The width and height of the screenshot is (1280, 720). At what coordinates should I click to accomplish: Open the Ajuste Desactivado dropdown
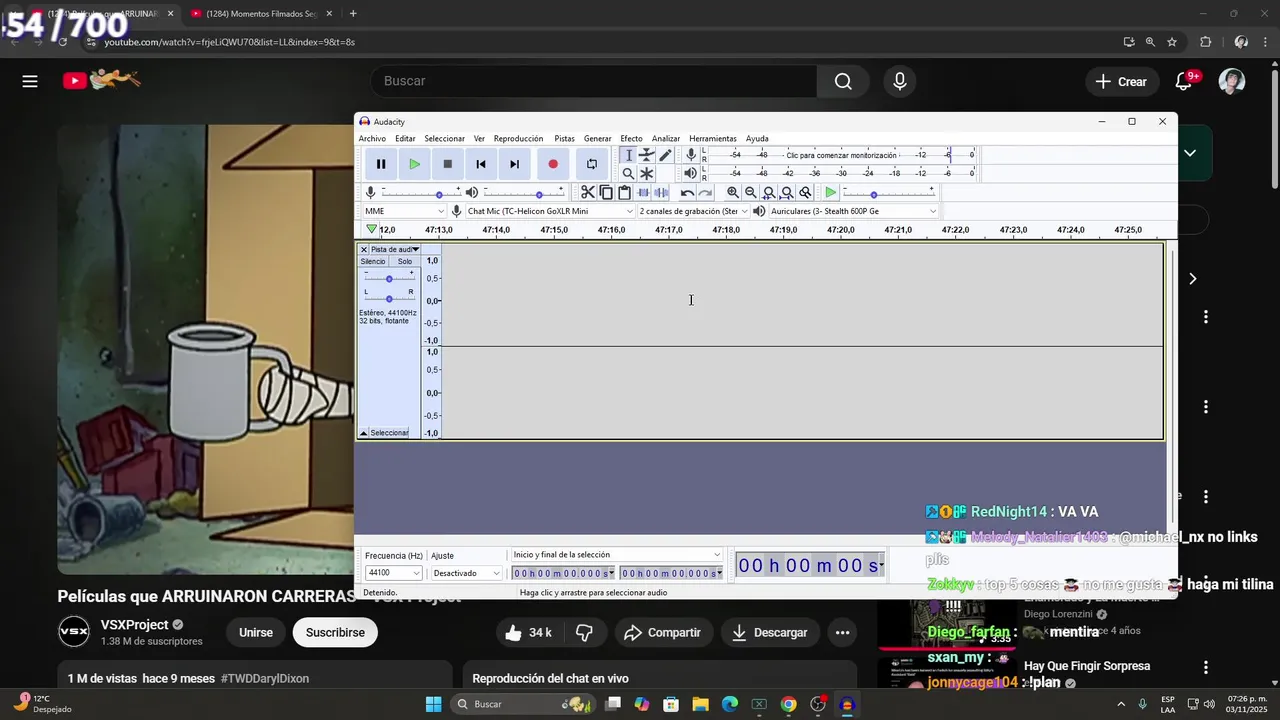coord(465,573)
